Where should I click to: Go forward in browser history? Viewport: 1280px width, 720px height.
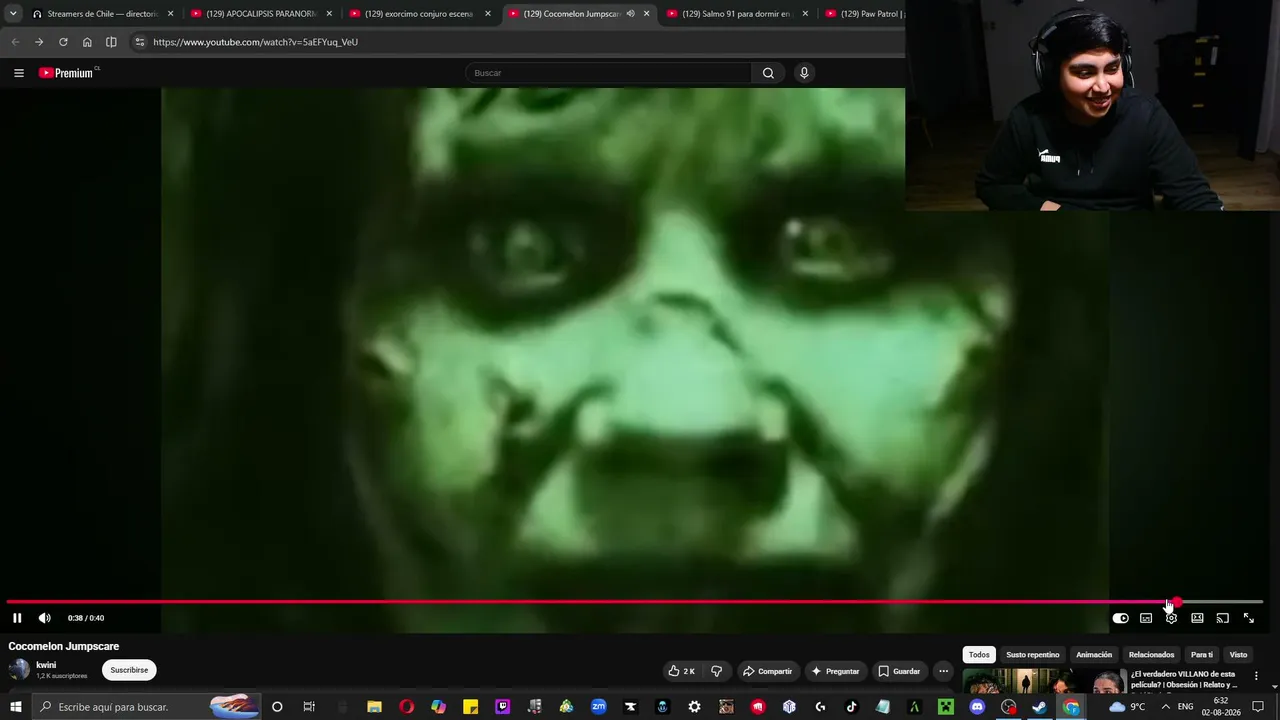click(x=39, y=42)
